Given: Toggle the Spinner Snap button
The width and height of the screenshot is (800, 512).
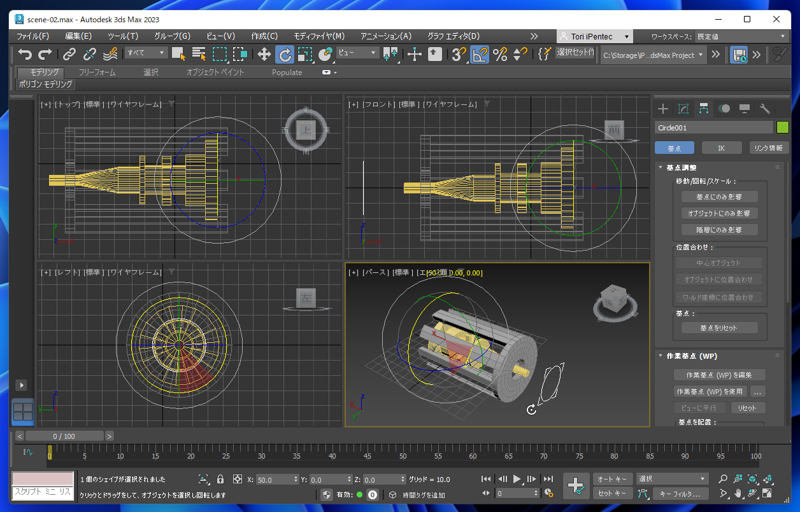Looking at the screenshot, I should (x=520, y=54).
